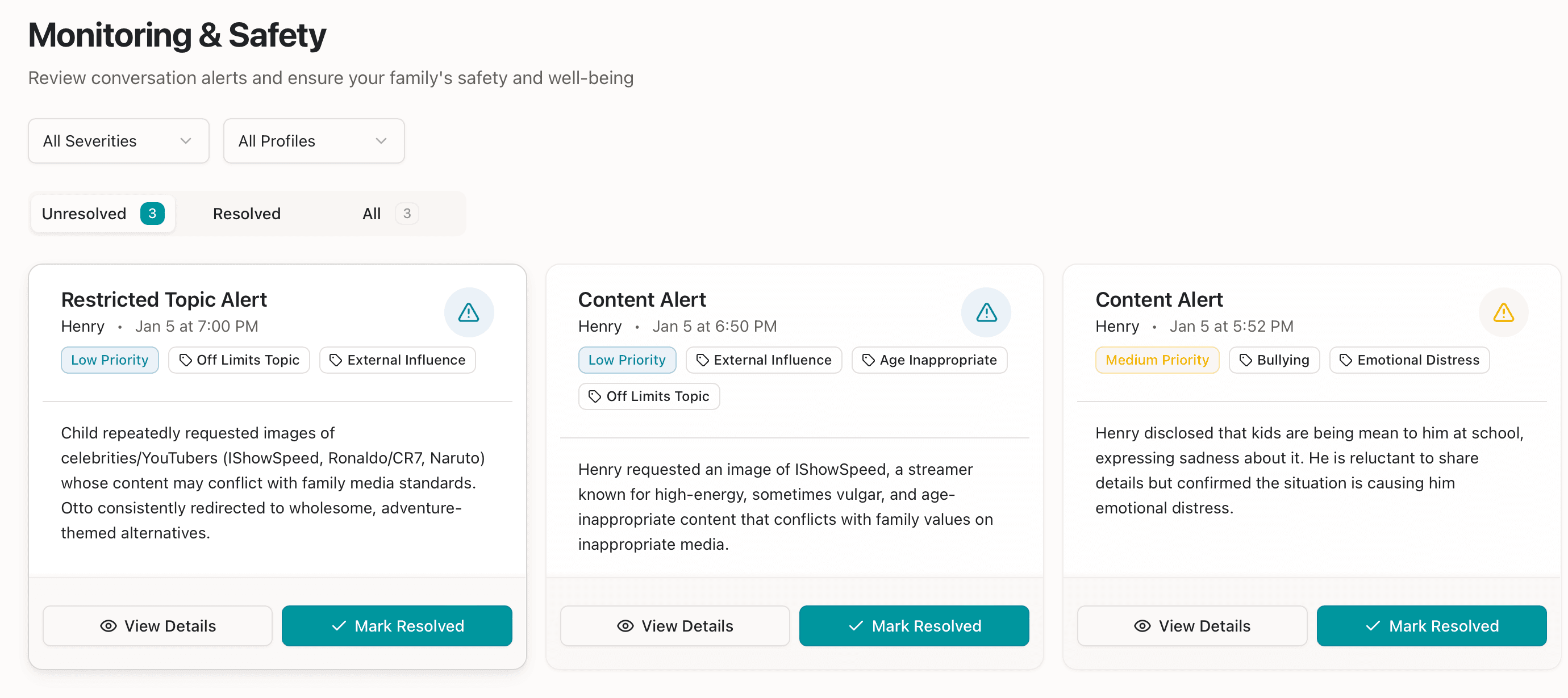Open the All Profiles dropdown
The height and width of the screenshot is (698, 1568).
coord(314,141)
